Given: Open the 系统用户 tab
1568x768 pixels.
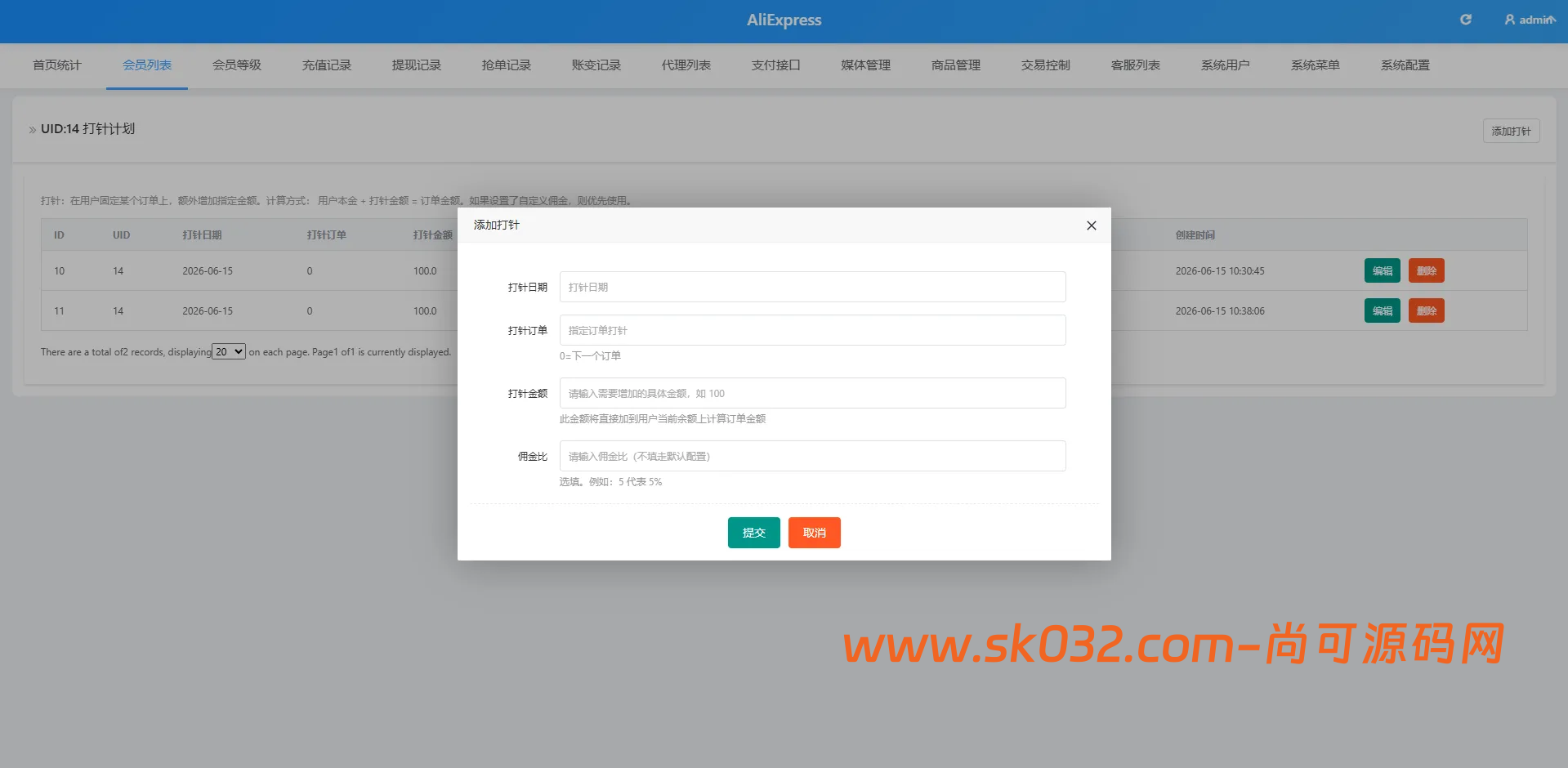Looking at the screenshot, I should 1226,65.
